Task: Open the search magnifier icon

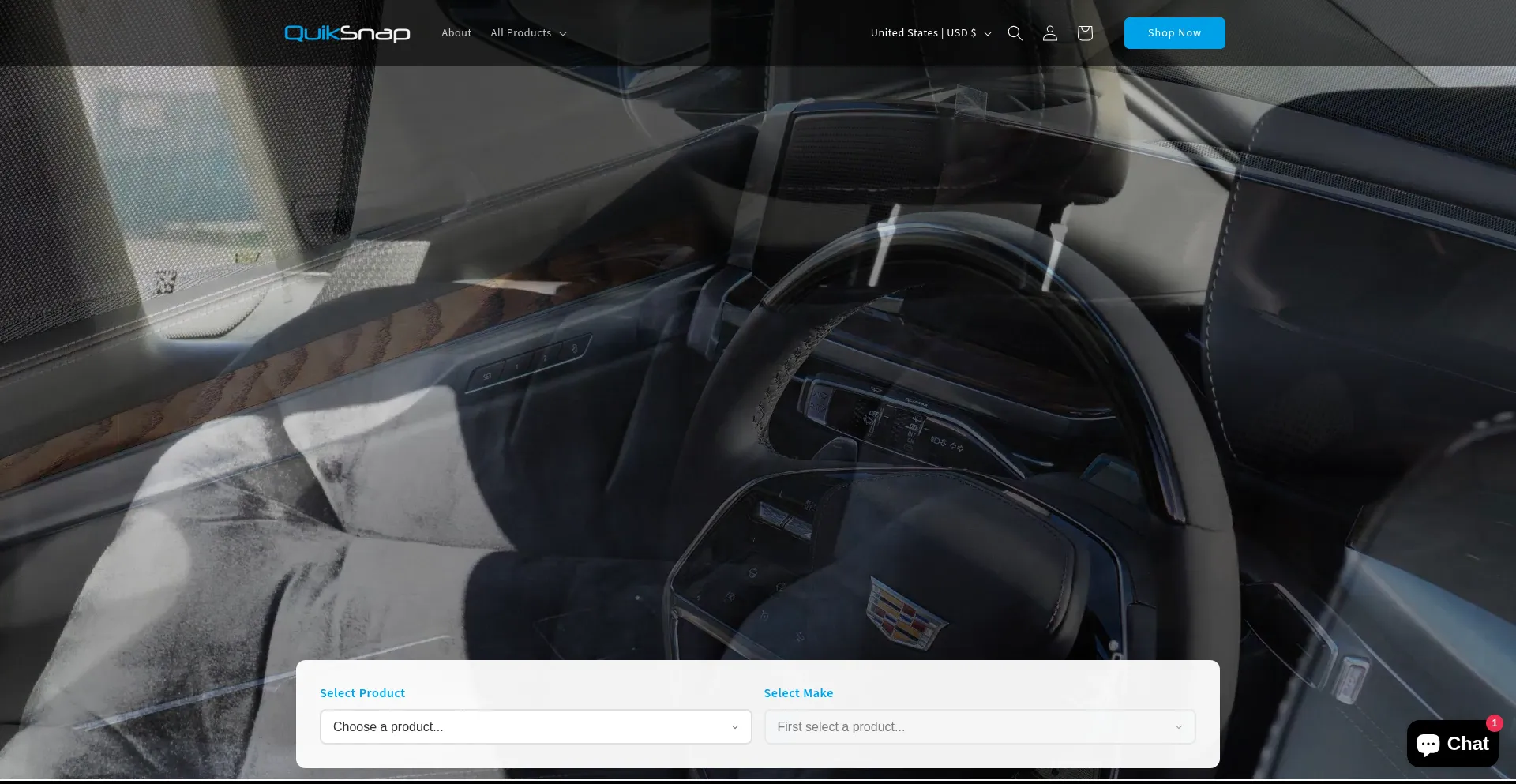Action: (1015, 33)
